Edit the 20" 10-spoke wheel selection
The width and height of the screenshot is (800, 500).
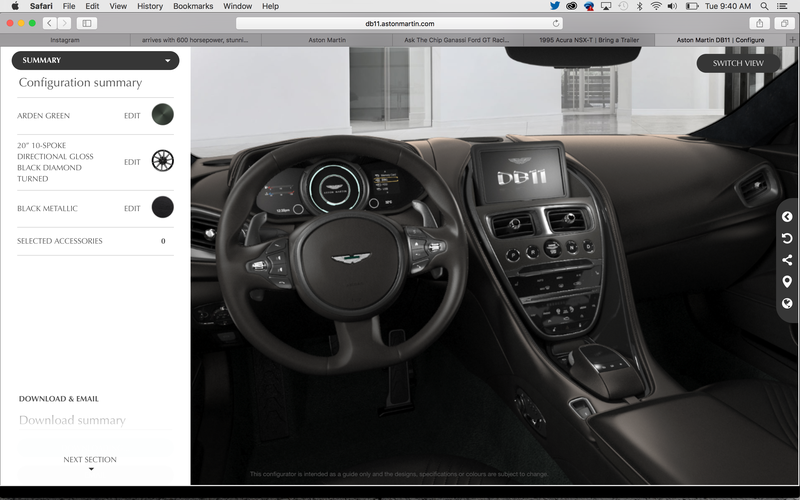pyautogui.click(x=132, y=162)
